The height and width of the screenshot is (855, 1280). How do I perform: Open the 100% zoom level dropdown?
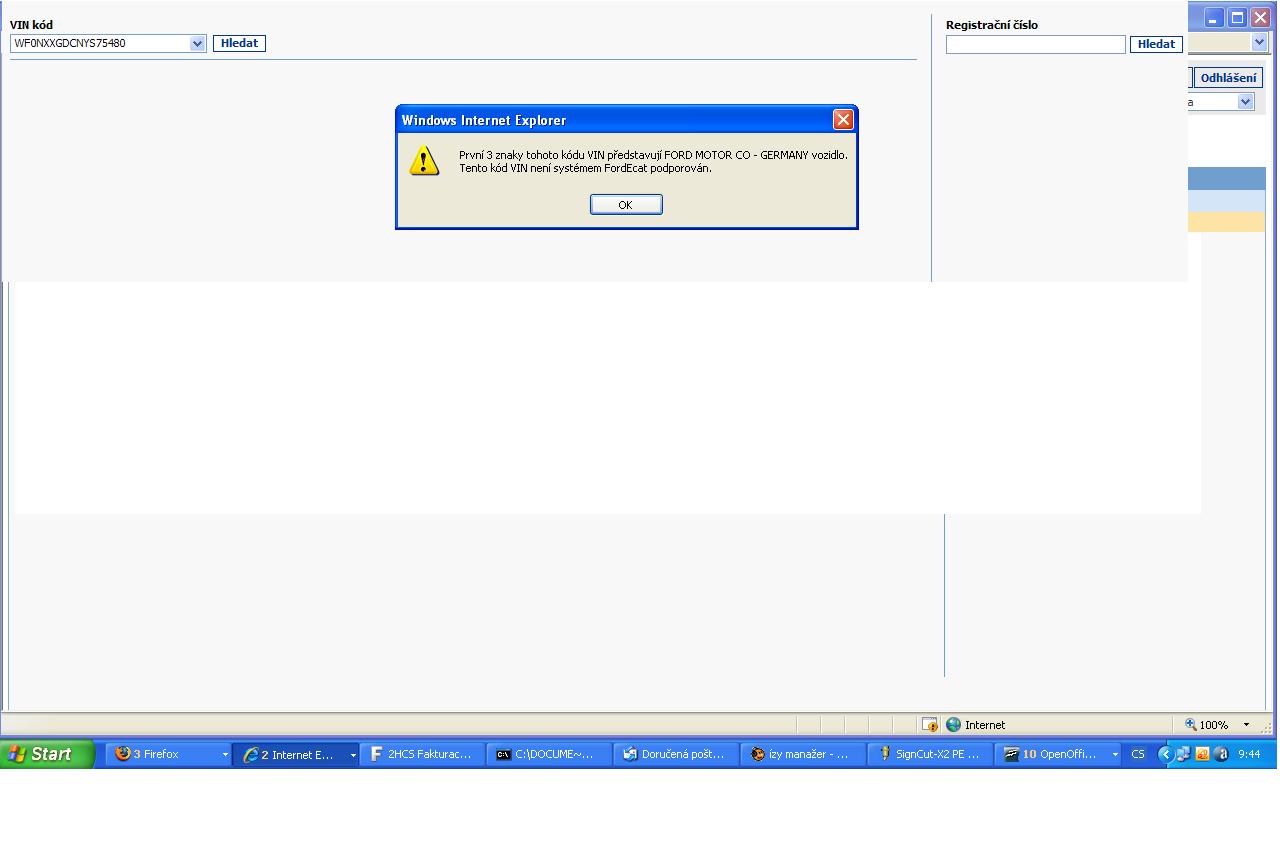tap(1246, 725)
